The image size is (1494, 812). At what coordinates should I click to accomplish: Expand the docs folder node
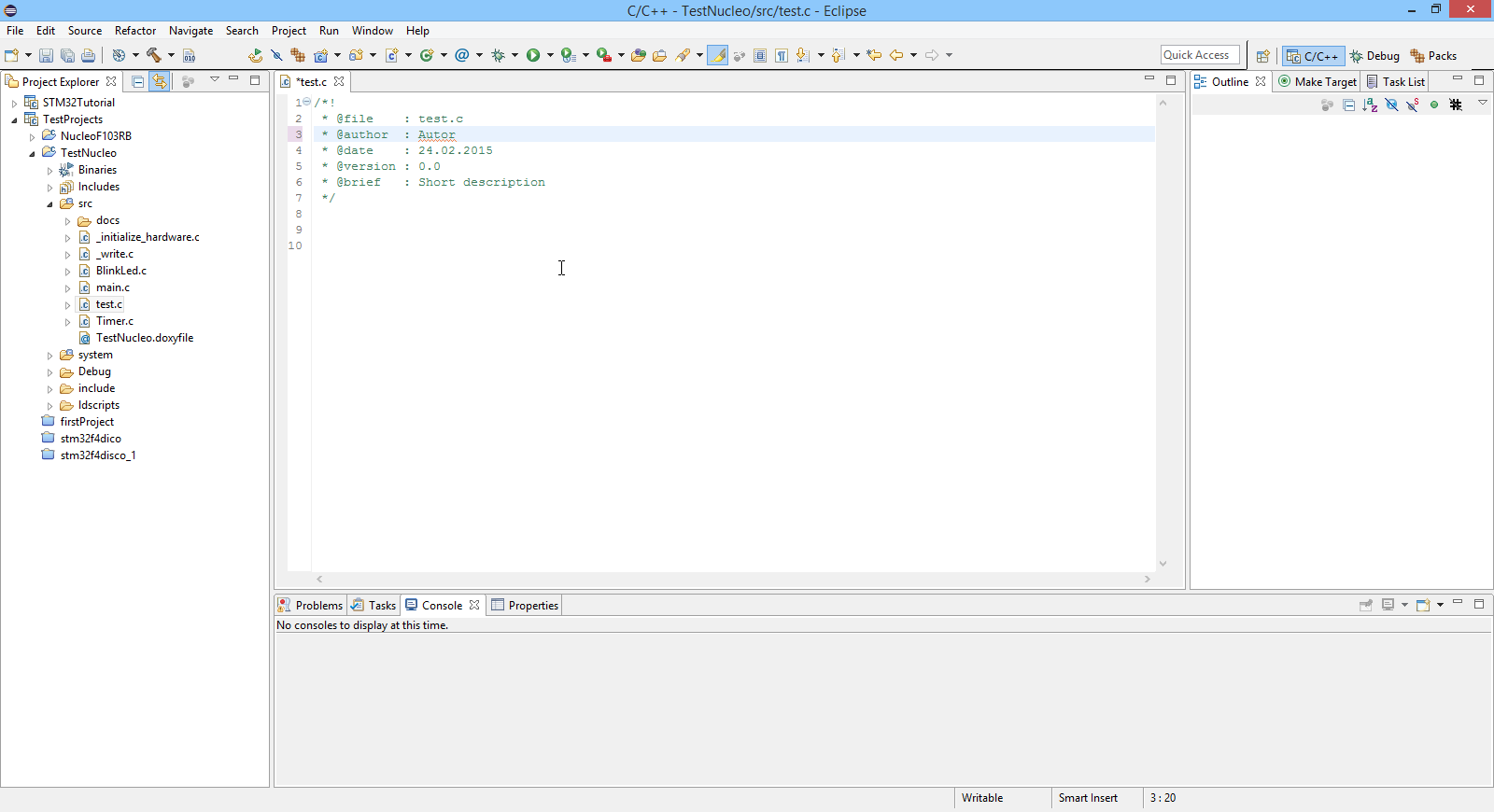[67, 221]
